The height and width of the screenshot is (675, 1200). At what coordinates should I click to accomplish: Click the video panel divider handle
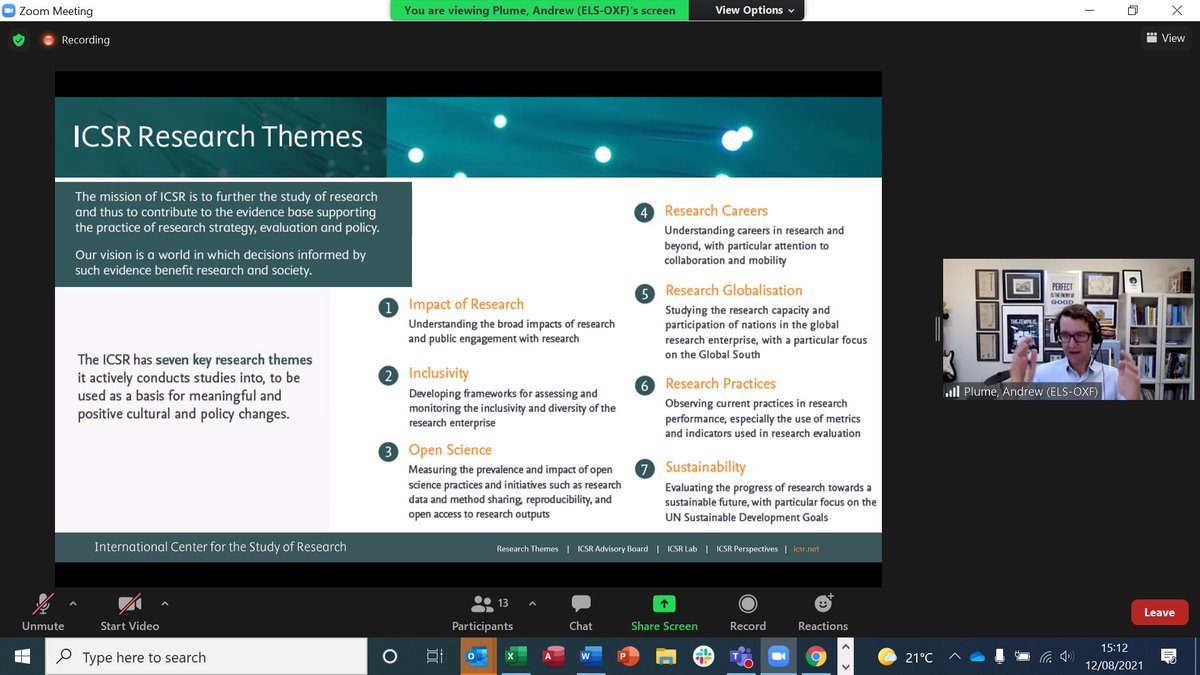[937, 329]
